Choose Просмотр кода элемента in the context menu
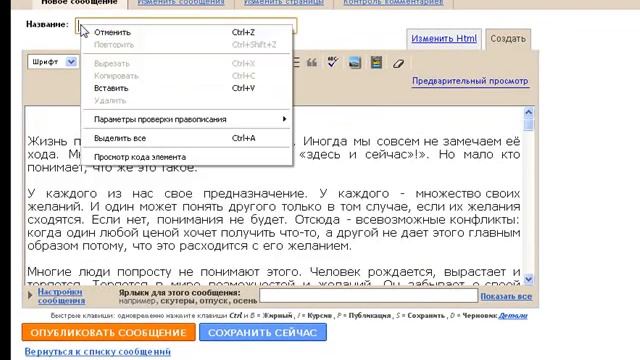 pos(187,157)
